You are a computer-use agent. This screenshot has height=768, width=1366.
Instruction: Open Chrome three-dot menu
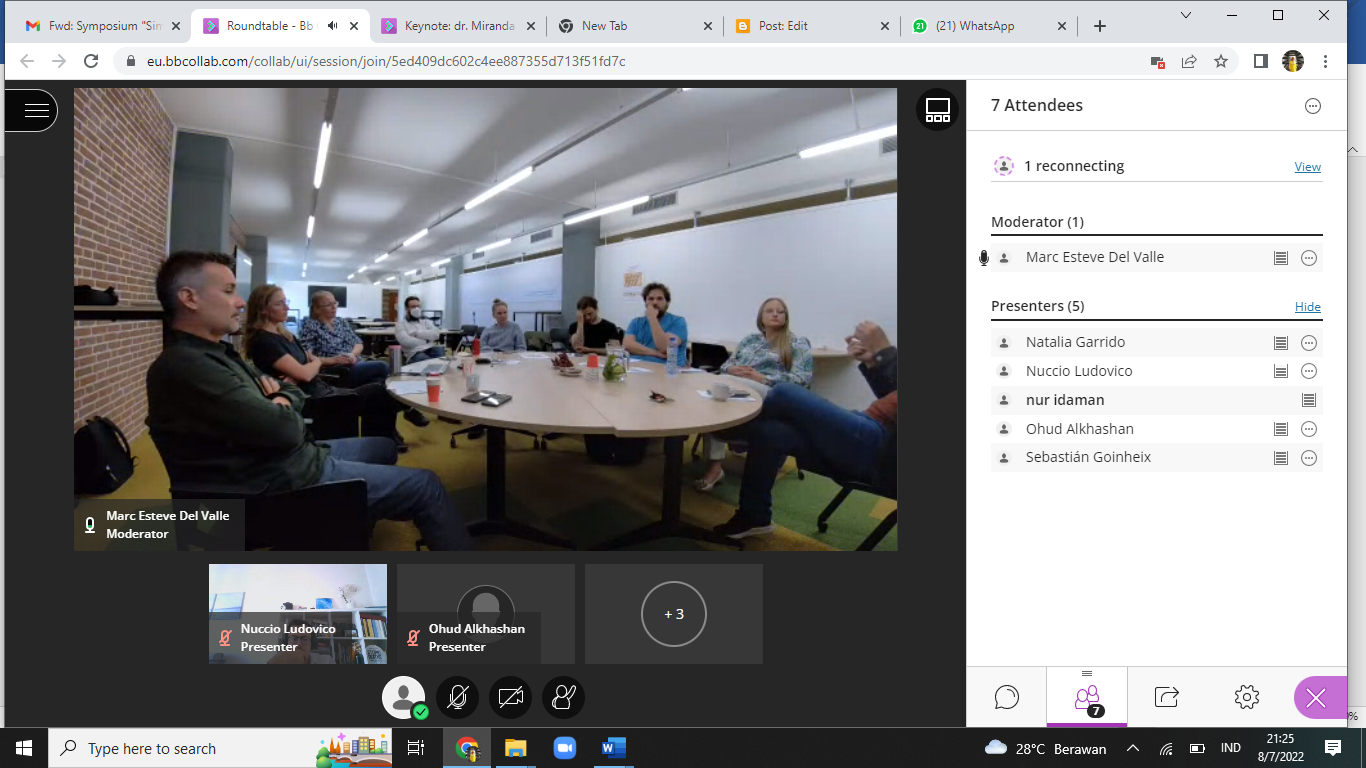pos(1325,61)
